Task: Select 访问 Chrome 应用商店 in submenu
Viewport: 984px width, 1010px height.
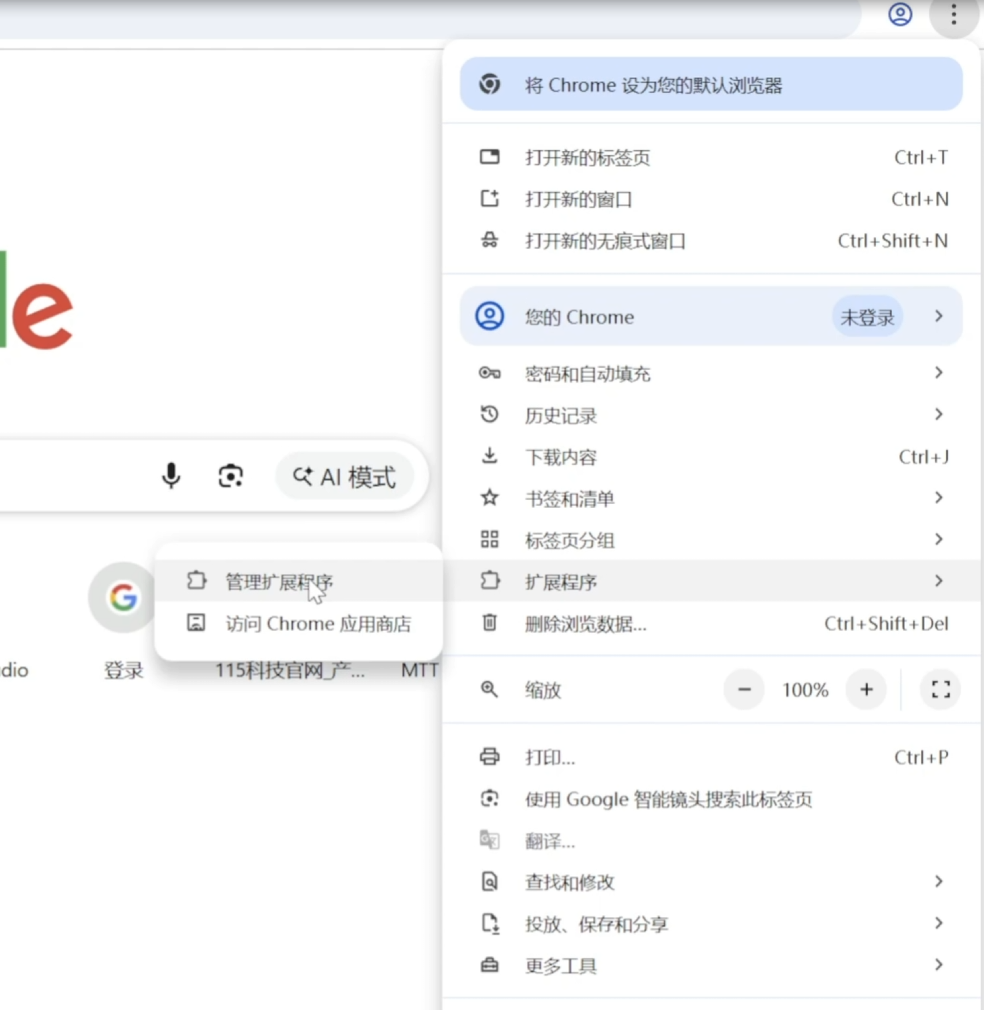Action: point(299,624)
